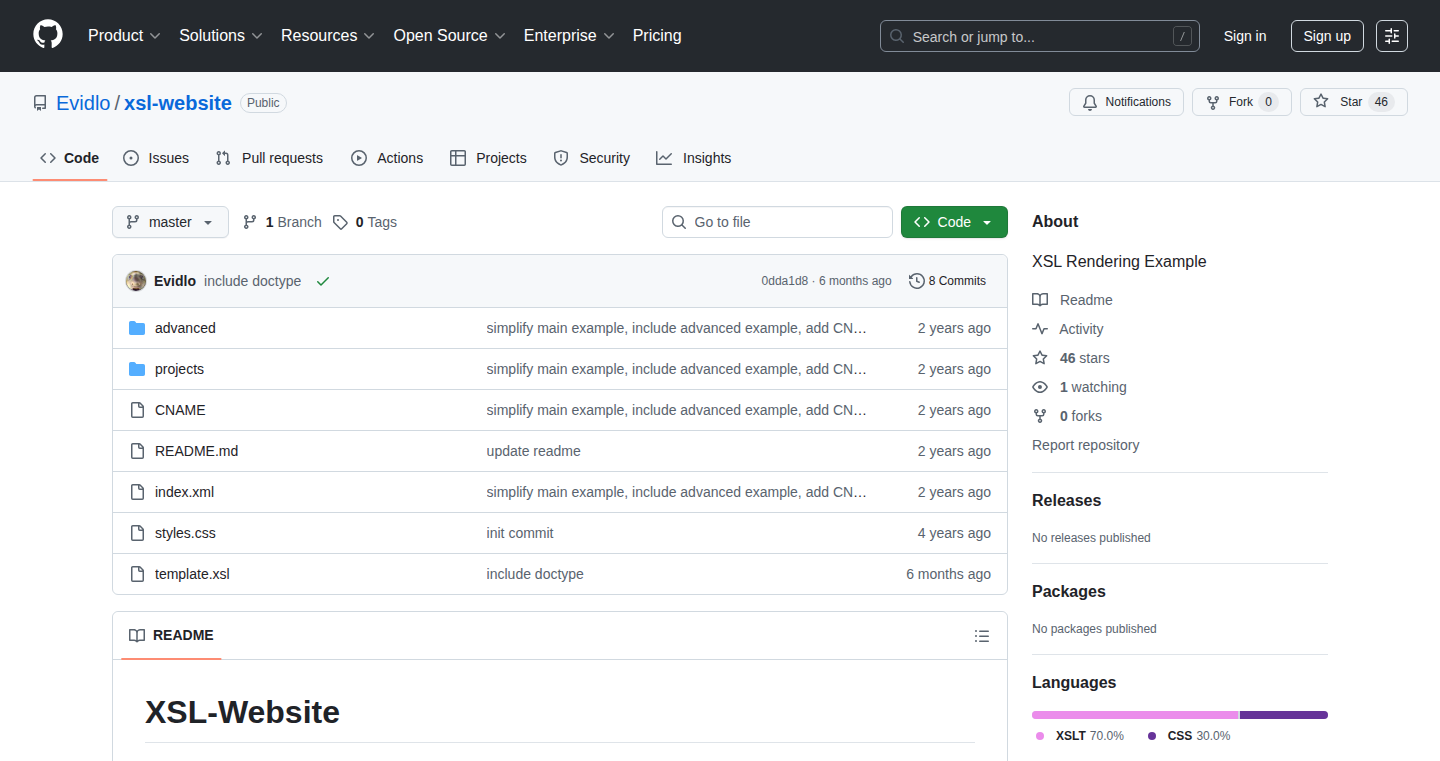This screenshot has height=761, width=1440.
Task: Open the template.xsl file name
Action: point(192,574)
